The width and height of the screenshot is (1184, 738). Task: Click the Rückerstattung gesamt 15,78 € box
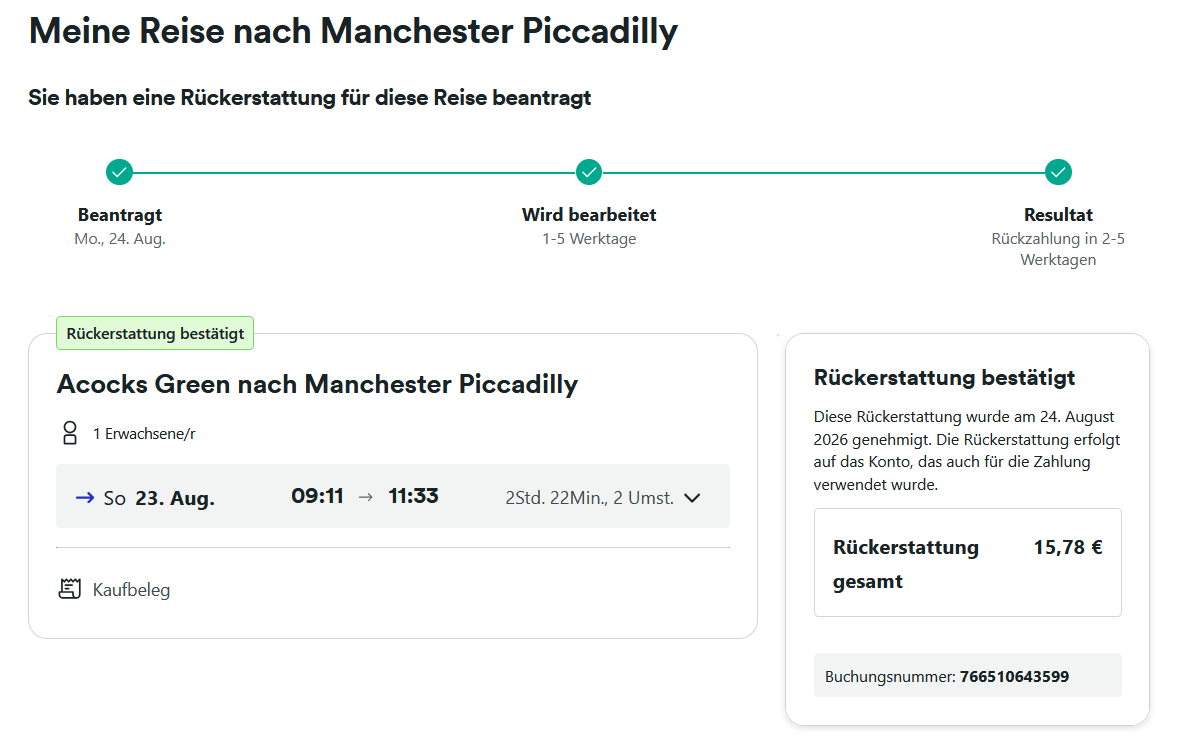coord(968,563)
